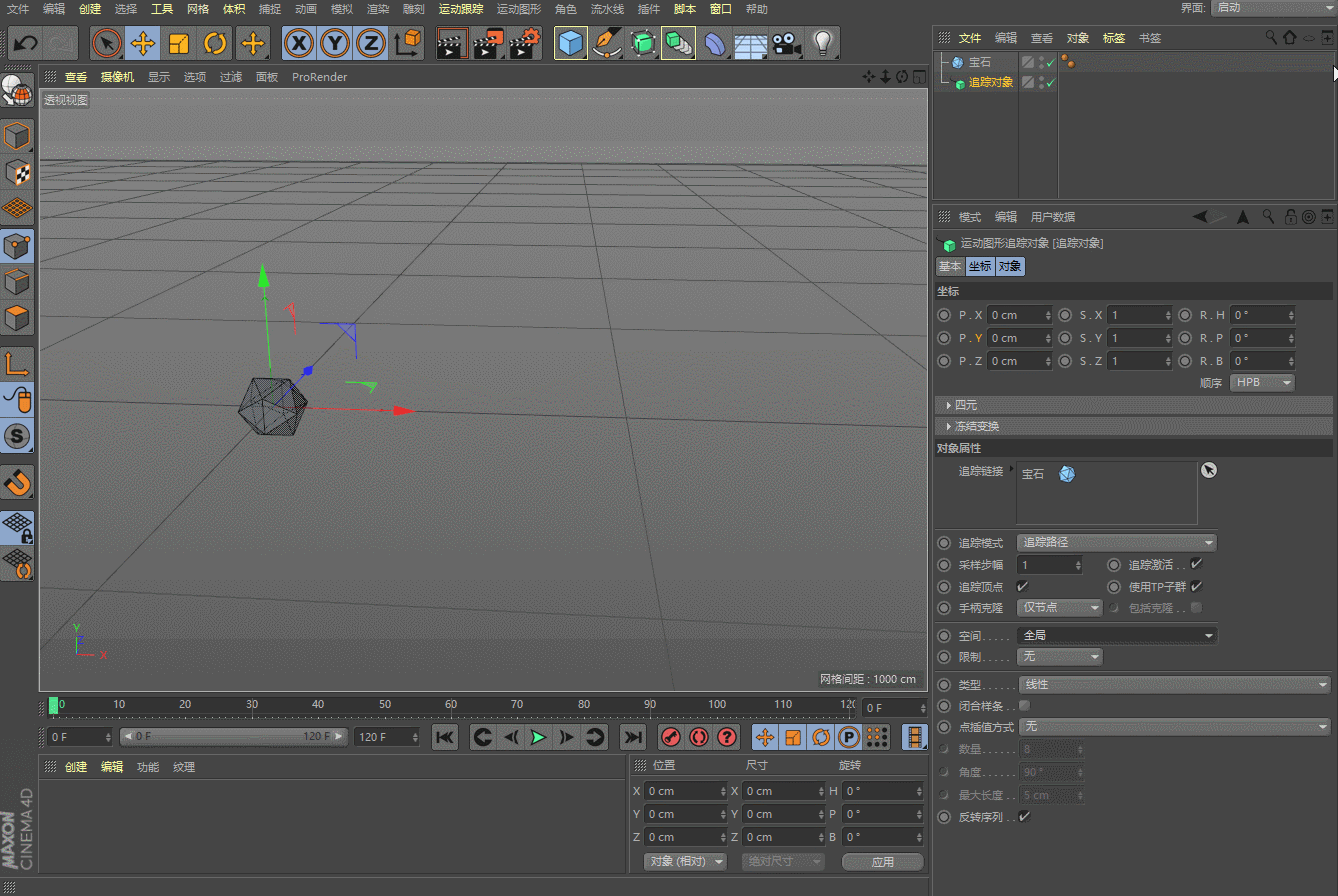Open the 文件 menu
Screen dimensions: 1338x896
point(18,9)
